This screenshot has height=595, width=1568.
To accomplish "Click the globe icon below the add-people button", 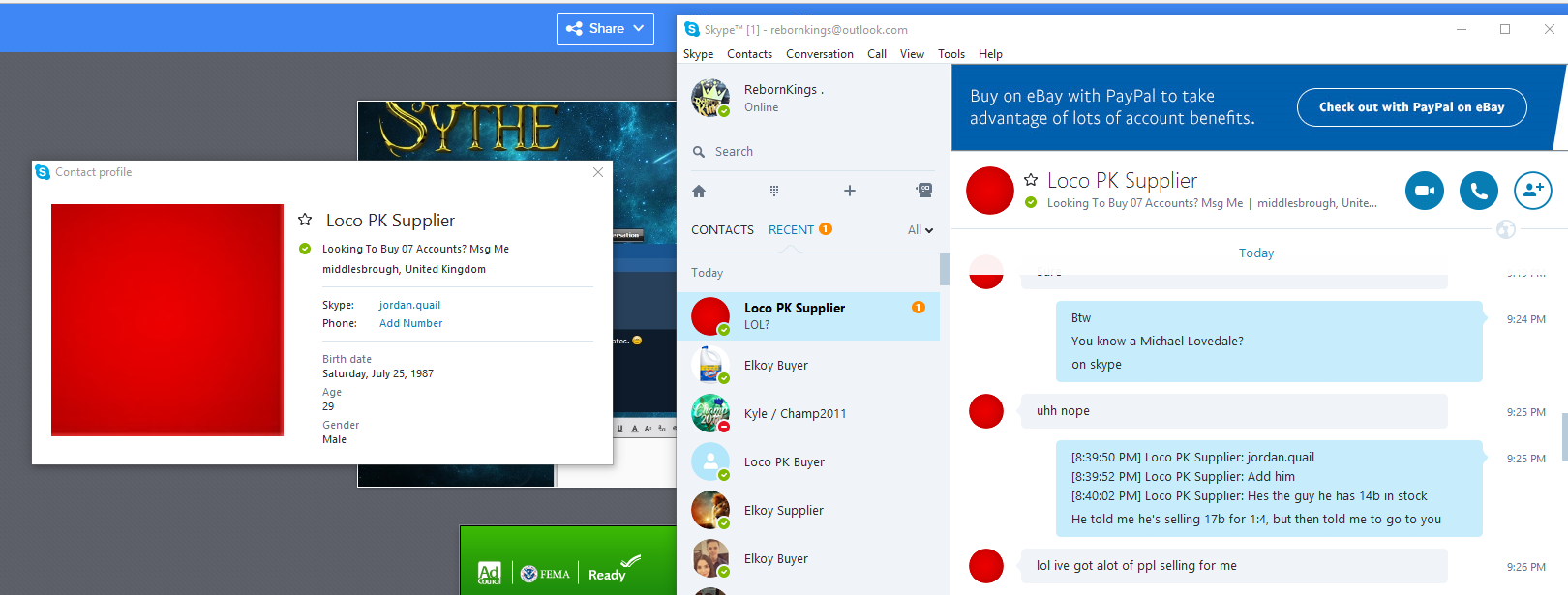I will tap(1506, 229).
